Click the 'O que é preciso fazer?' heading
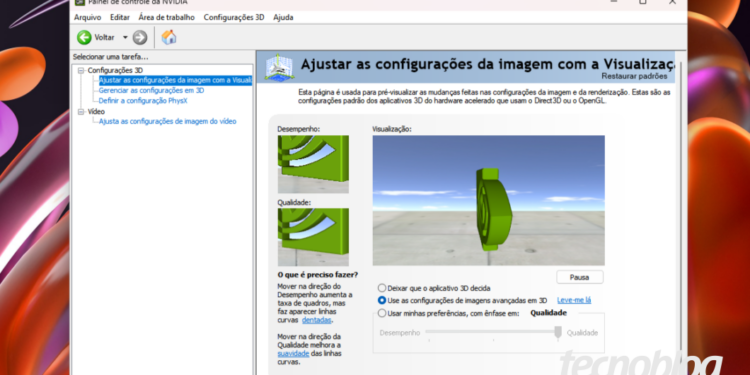Screen dimensions: 750x375 point(318,275)
